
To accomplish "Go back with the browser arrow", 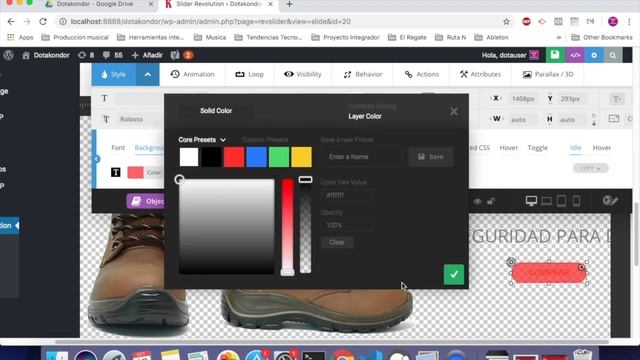I will (11, 22).
